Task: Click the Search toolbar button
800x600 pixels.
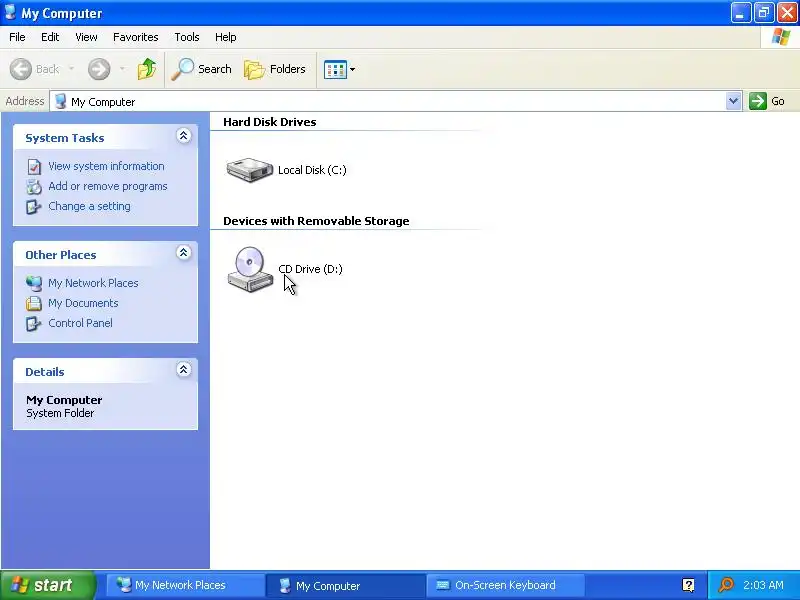Action: [202, 69]
